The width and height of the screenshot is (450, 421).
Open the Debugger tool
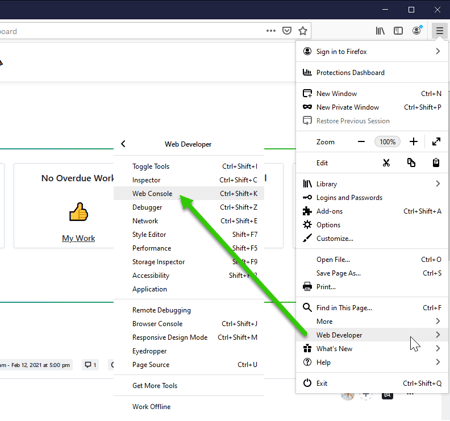[x=189, y=207]
